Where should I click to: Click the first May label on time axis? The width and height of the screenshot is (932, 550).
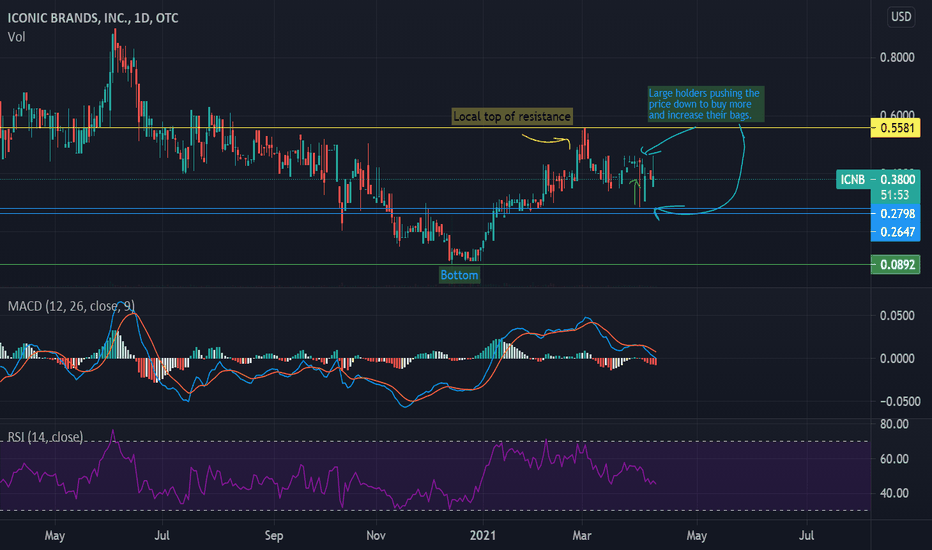tap(55, 536)
